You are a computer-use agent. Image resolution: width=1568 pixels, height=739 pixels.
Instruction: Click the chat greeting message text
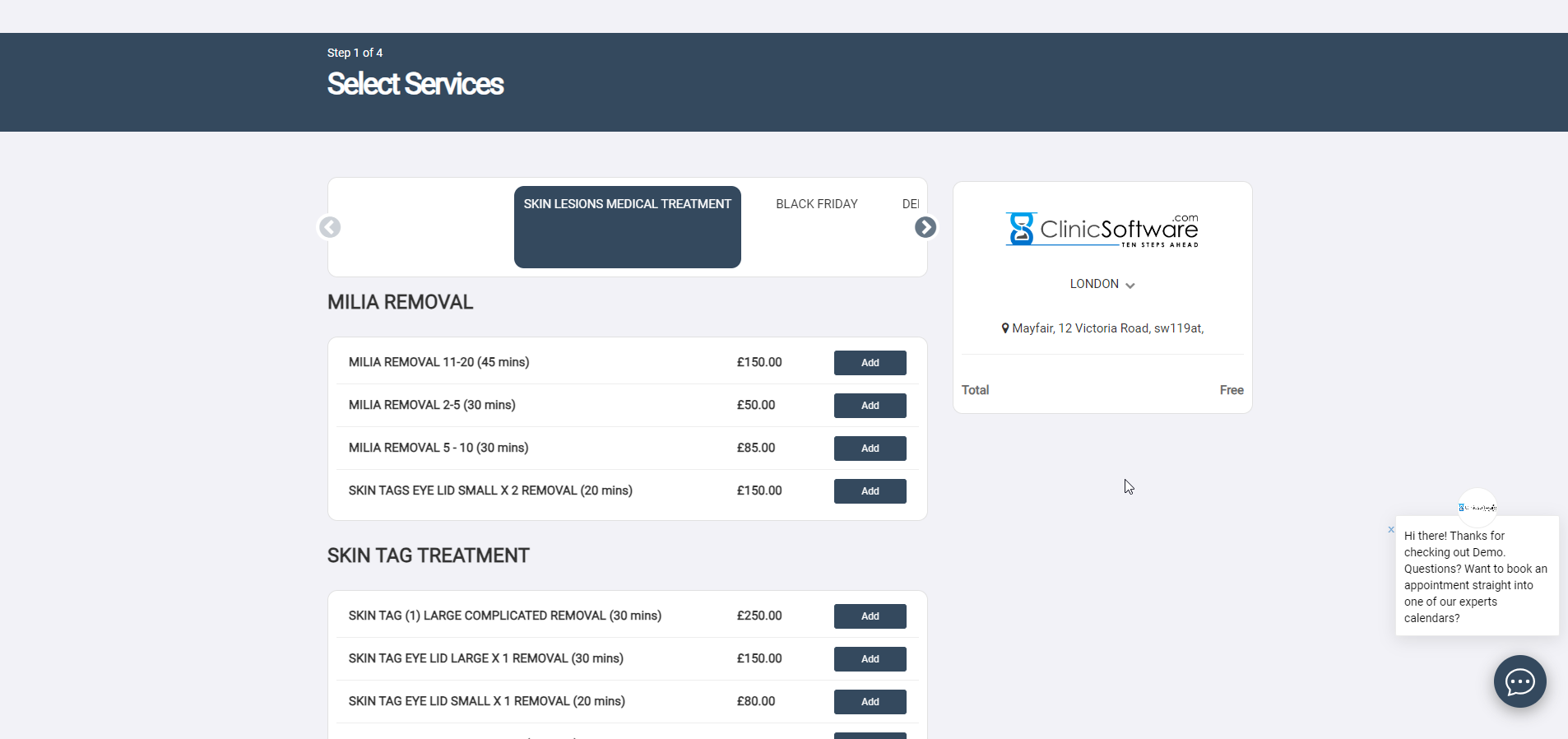click(1475, 577)
